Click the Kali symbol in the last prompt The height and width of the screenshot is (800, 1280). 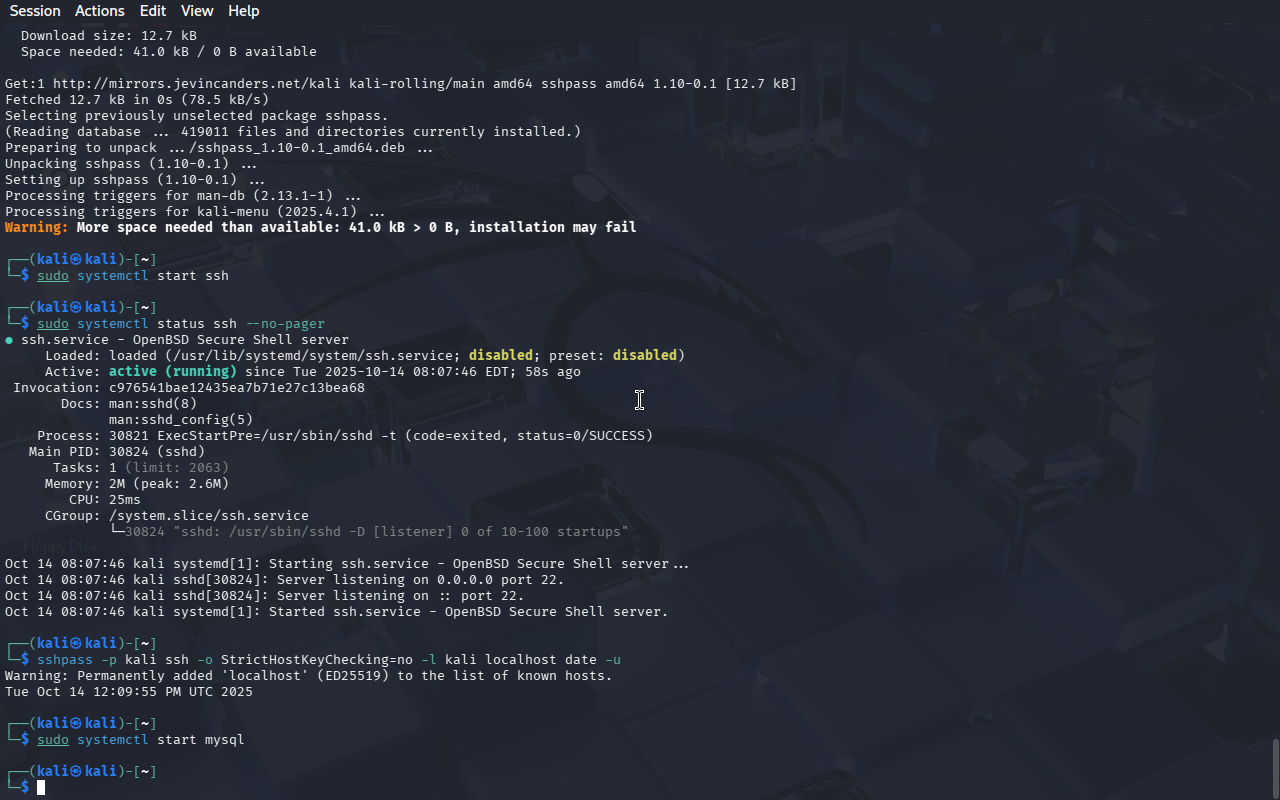pyautogui.click(x=77, y=772)
